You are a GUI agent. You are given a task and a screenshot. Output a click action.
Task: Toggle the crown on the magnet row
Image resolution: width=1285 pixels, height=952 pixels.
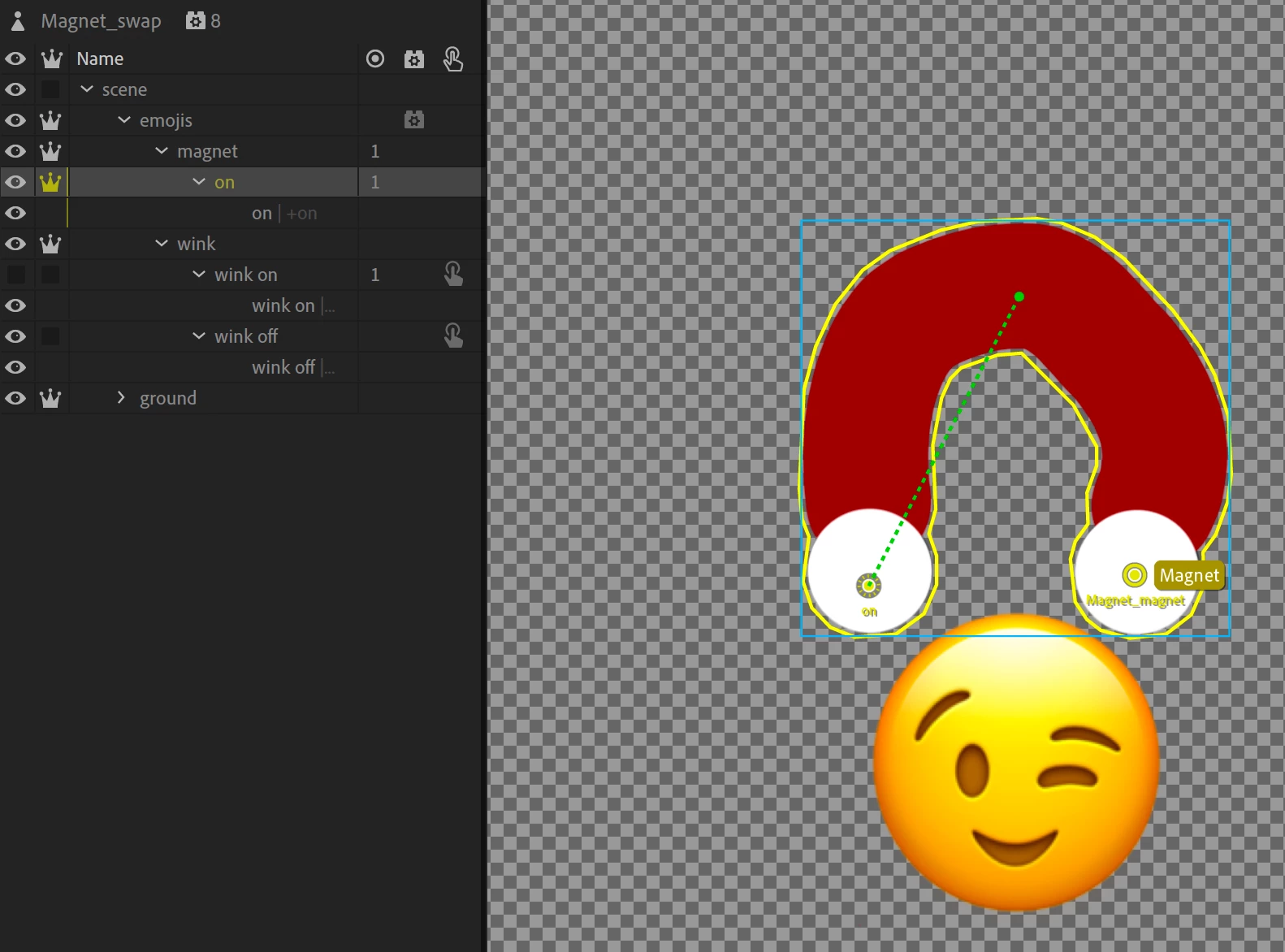point(50,151)
